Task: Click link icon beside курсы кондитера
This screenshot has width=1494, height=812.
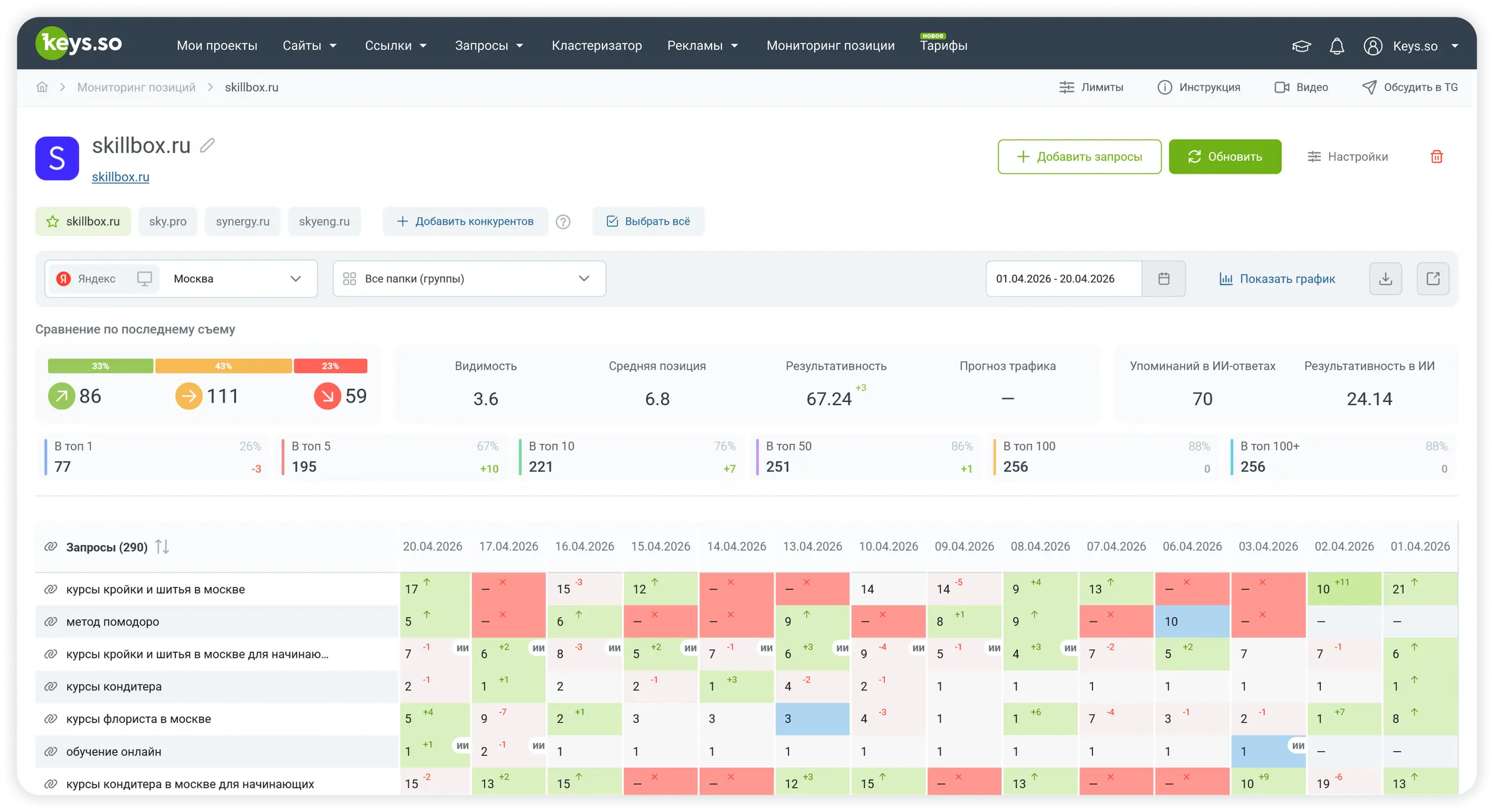Action: tap(50, 686)
